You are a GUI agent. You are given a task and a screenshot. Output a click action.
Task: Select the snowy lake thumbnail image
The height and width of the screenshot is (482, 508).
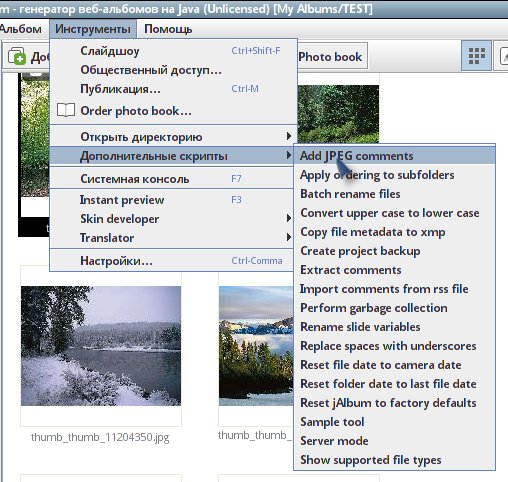click(x=101, y=346)
